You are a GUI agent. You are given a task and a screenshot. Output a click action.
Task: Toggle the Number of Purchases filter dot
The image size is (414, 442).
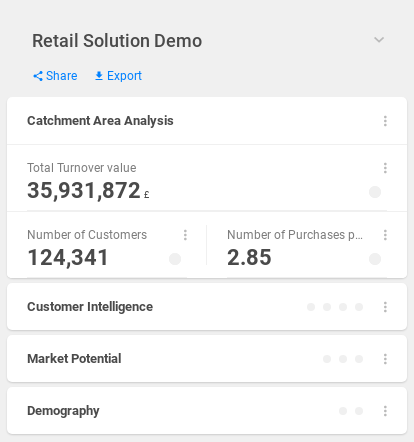point(375,259)
